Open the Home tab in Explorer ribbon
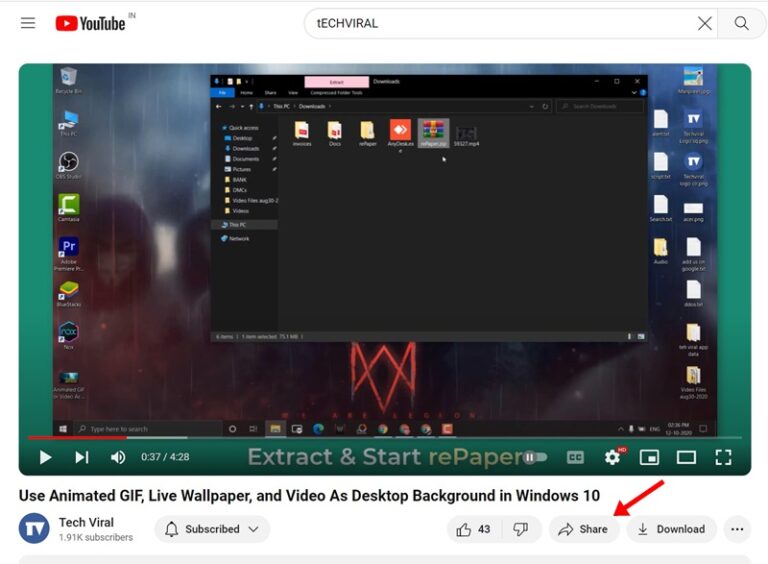This screenshot has height=564, width=768. (246, 93)
